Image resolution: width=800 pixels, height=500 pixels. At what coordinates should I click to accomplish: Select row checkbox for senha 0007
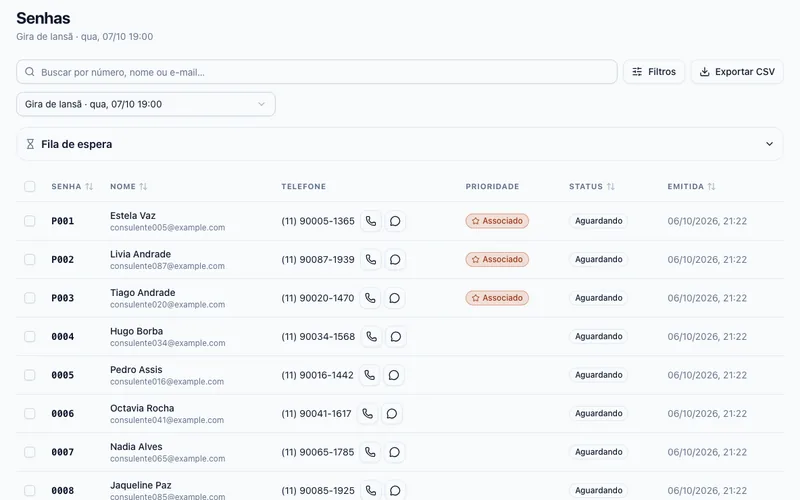[30, 452]
